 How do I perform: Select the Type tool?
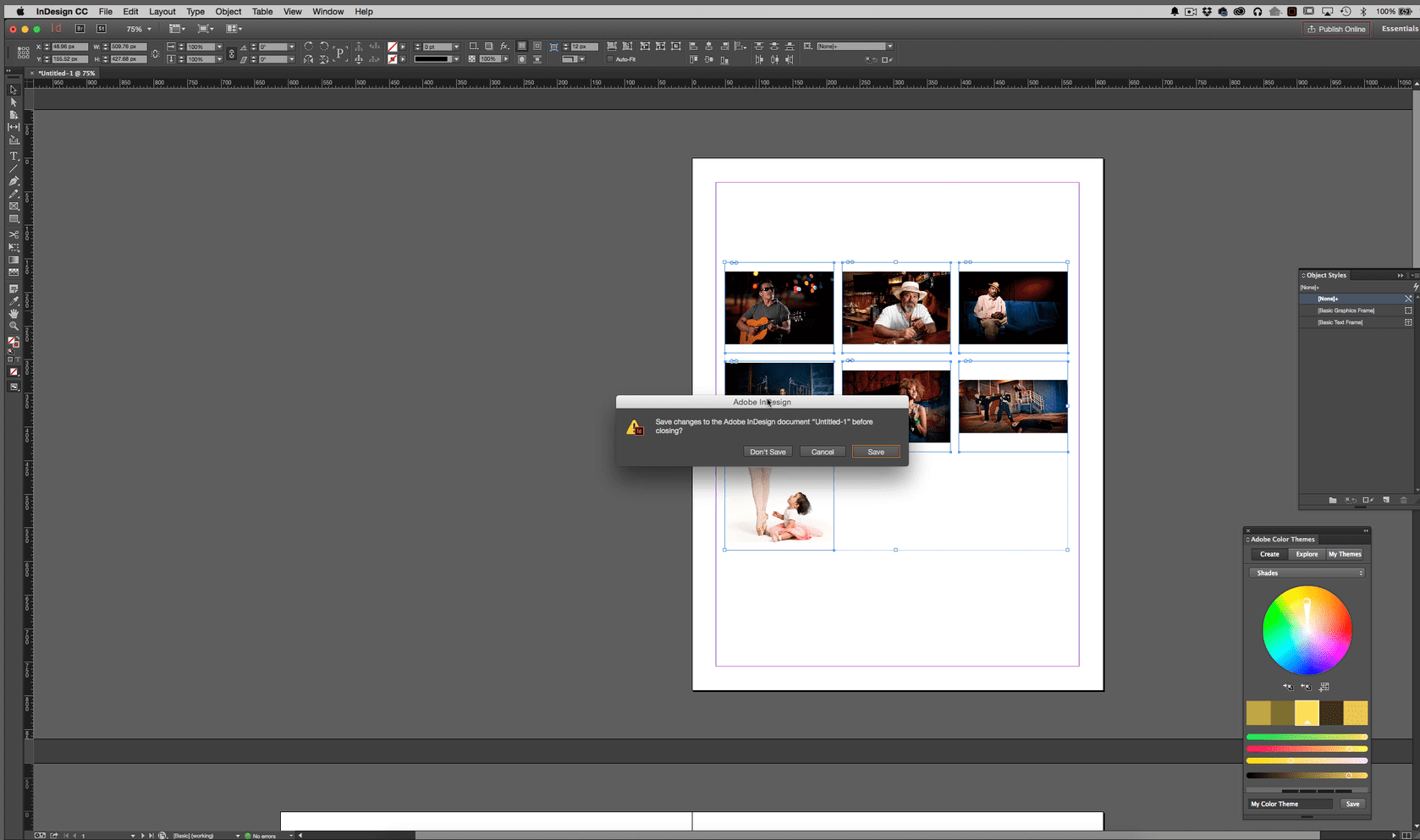click(13, 156)
